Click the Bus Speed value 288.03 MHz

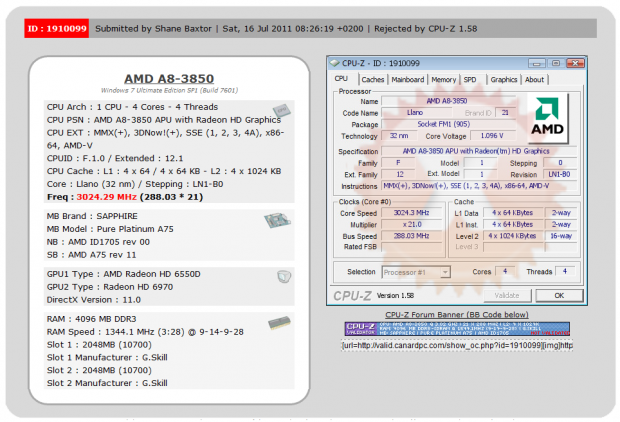[411, 236]
